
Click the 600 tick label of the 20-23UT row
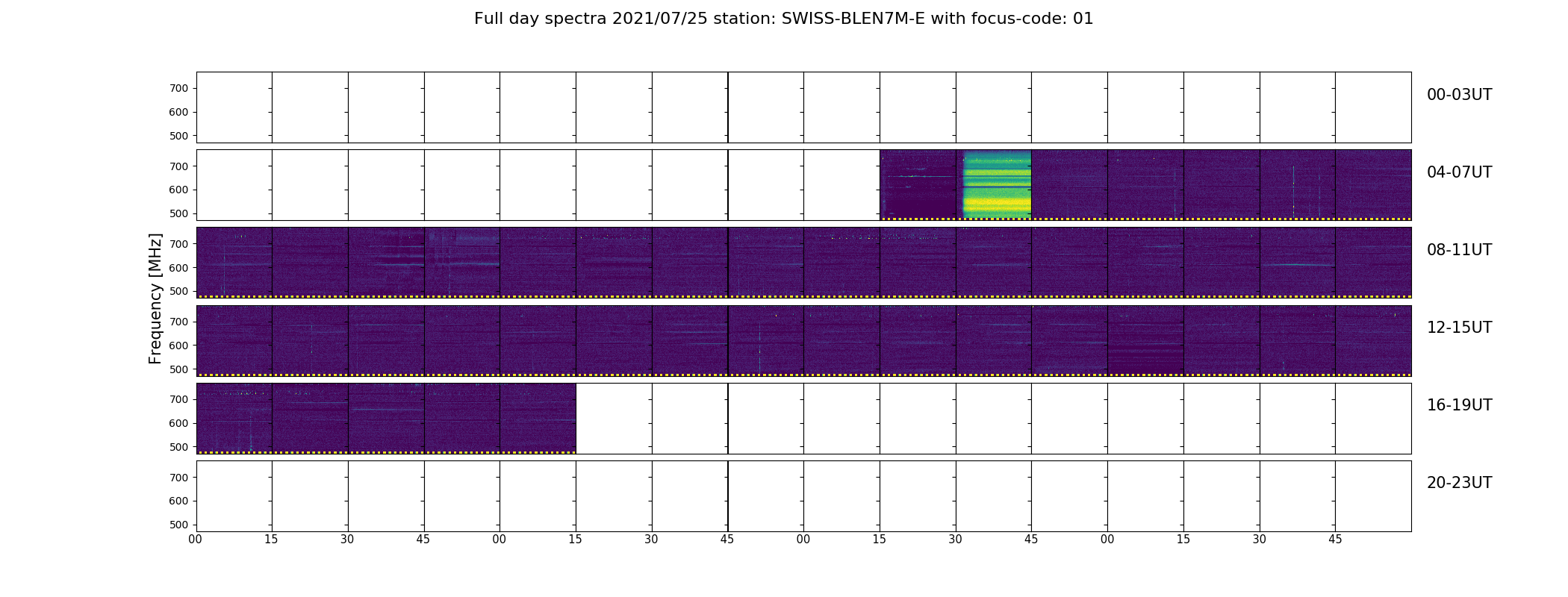click(x=179, y=501)
